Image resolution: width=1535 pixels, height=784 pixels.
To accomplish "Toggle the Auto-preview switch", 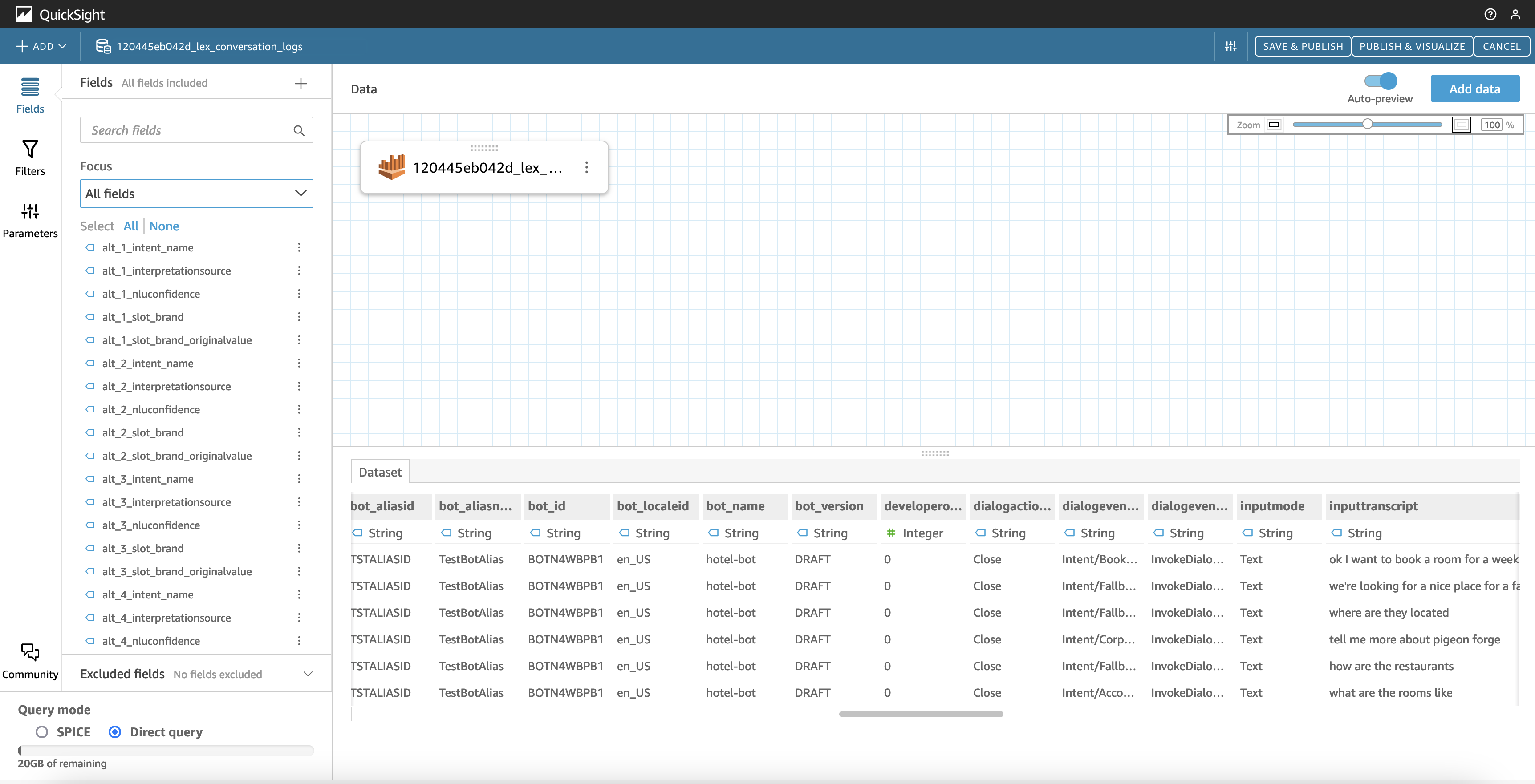I will [1380, 81].
